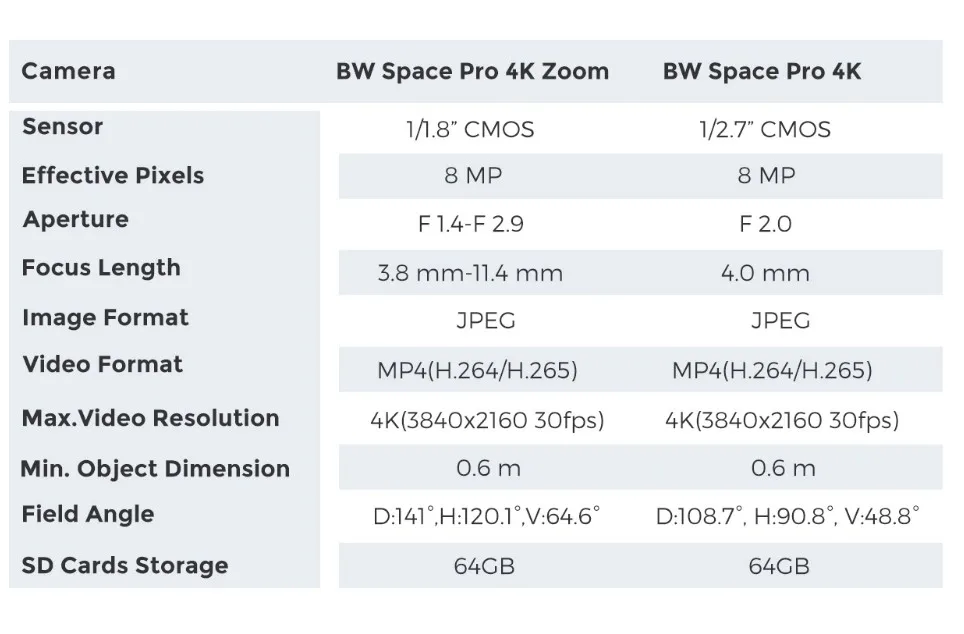Screen dimensions: 964x634
Task: Select the Focus Length row label
Action: tap(101, 268)
